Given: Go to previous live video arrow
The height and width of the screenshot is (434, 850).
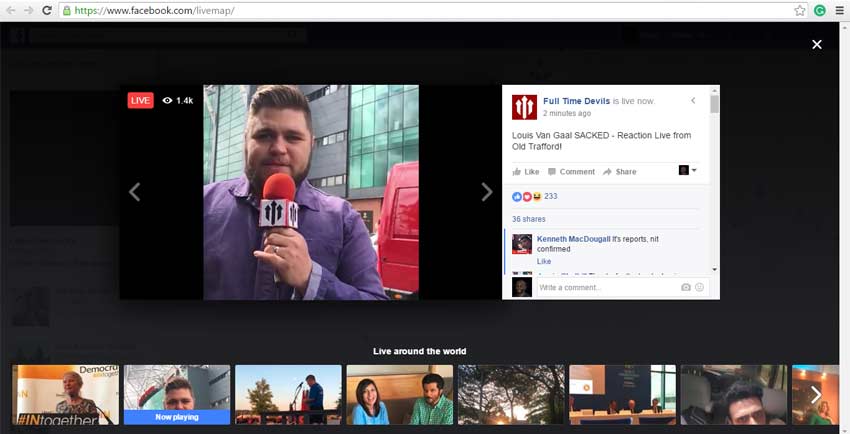Looking at the screenshot, I should [134, 192].
